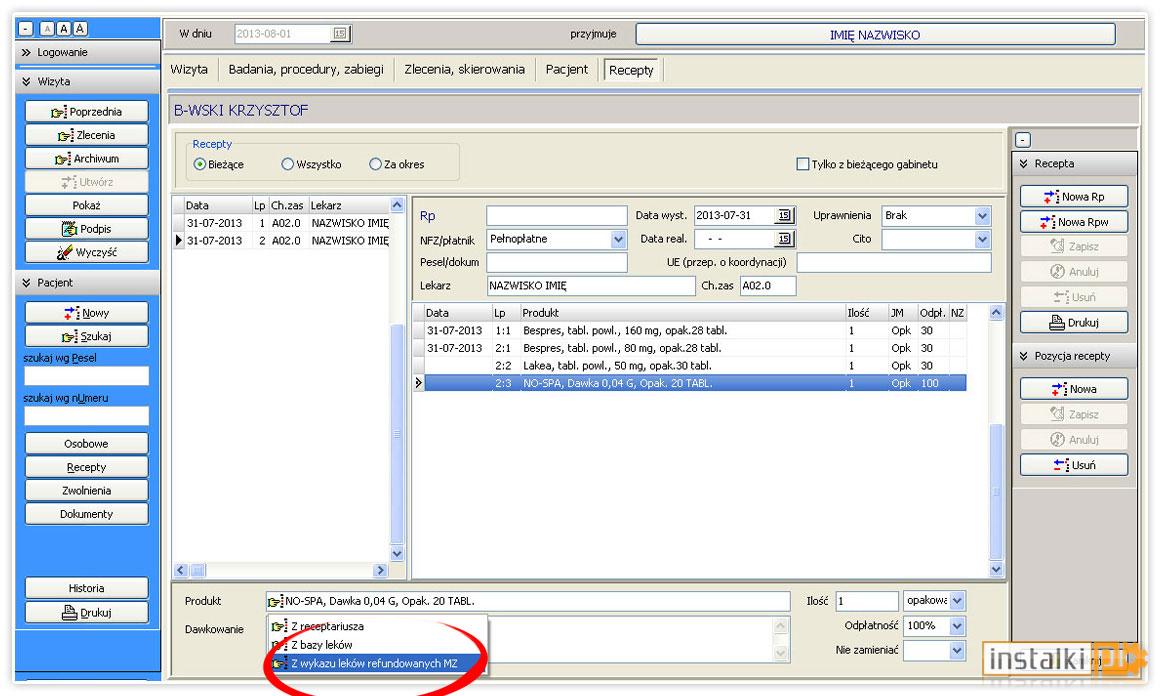Open the Odpłatność percentage dropdown
The height and width of the screenshot is (696, 1160).
(957, 626)
